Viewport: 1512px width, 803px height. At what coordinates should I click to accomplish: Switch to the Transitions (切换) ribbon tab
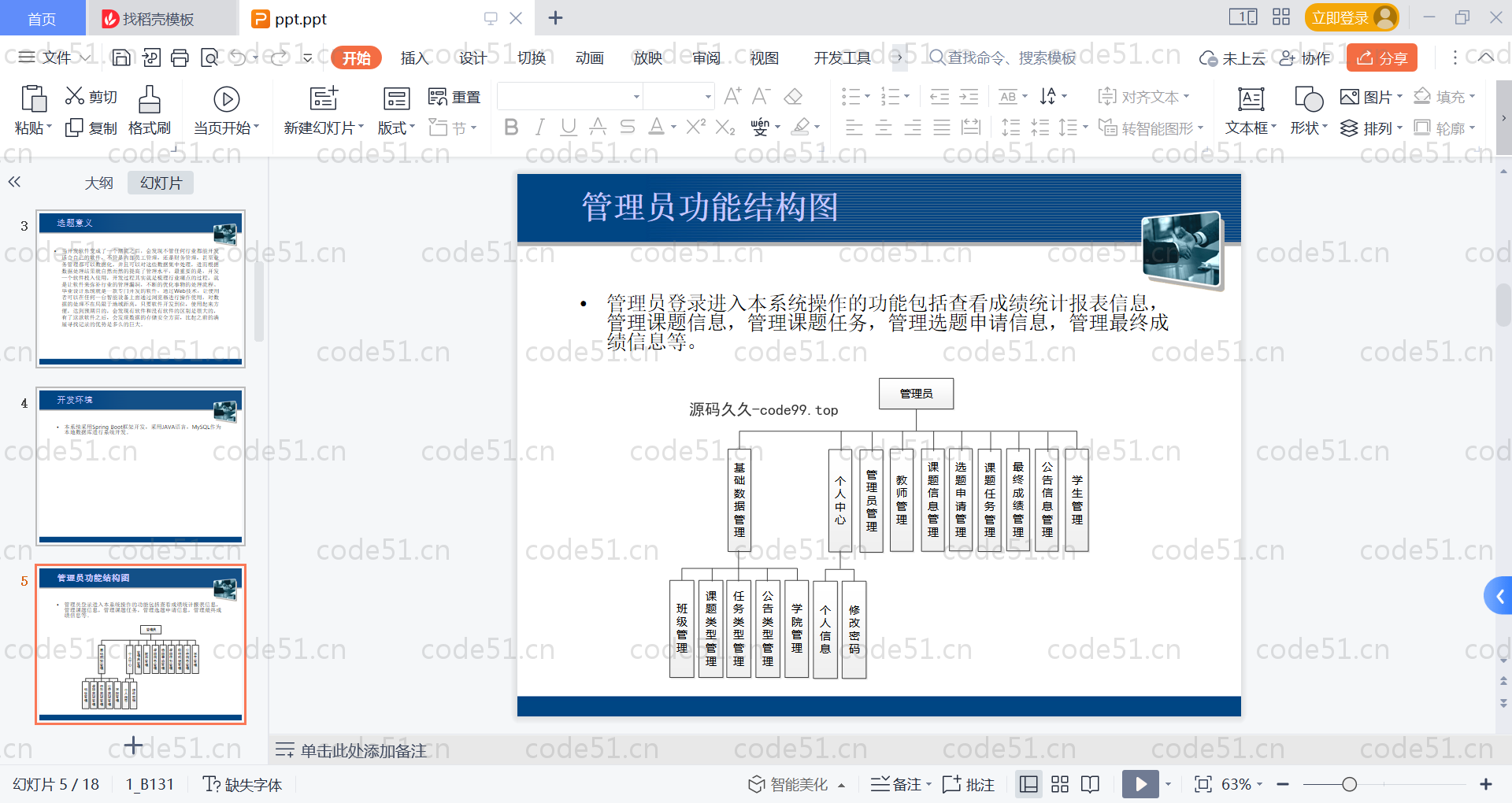(532, 57)
